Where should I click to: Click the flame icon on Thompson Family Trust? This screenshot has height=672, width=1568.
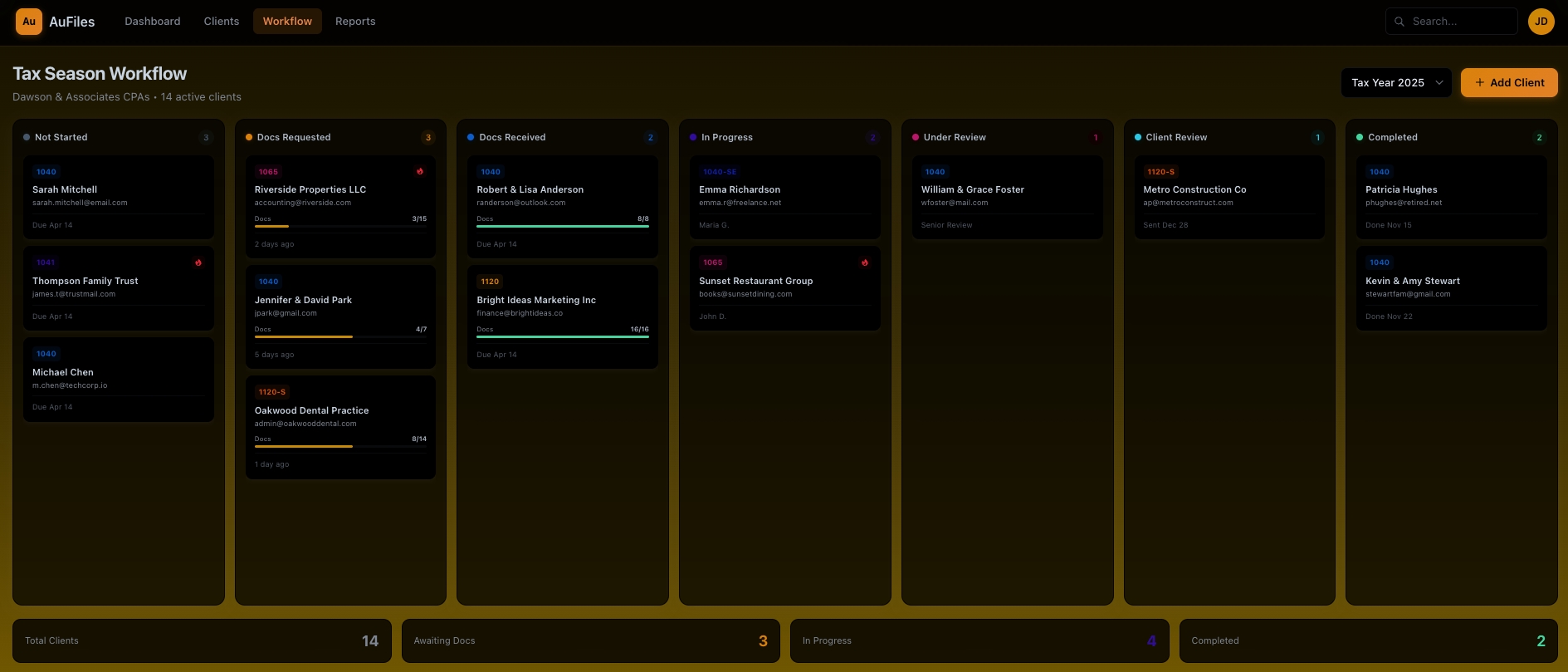point(198,262)
